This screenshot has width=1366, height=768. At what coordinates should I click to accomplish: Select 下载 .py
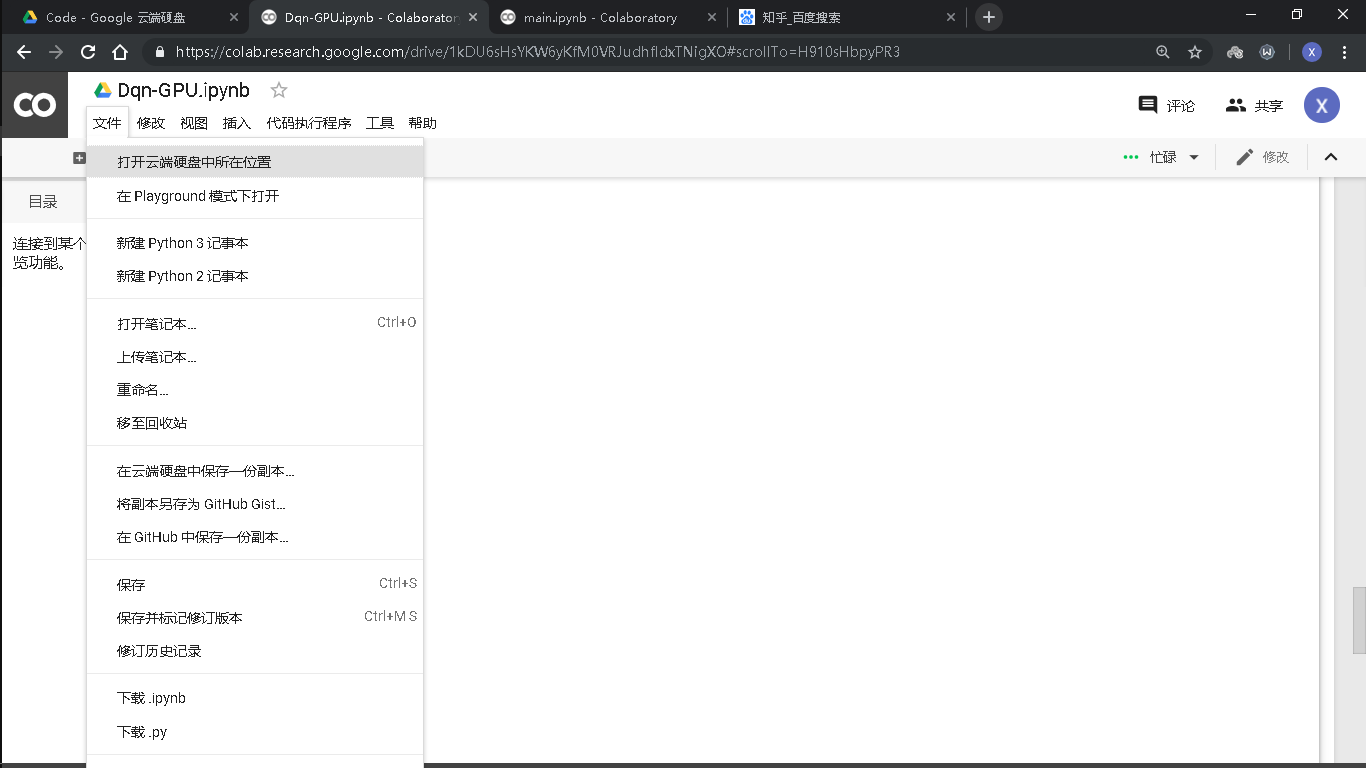click(x=255, y=732)
